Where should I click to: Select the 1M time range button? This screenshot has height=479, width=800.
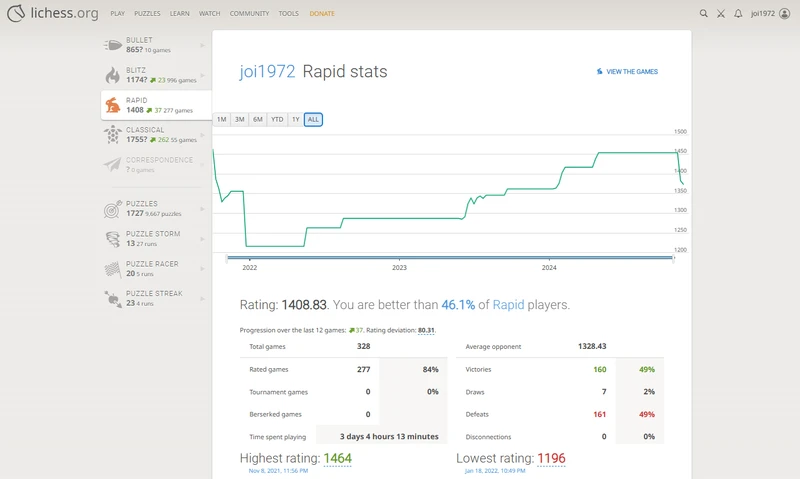click(222, 119)
